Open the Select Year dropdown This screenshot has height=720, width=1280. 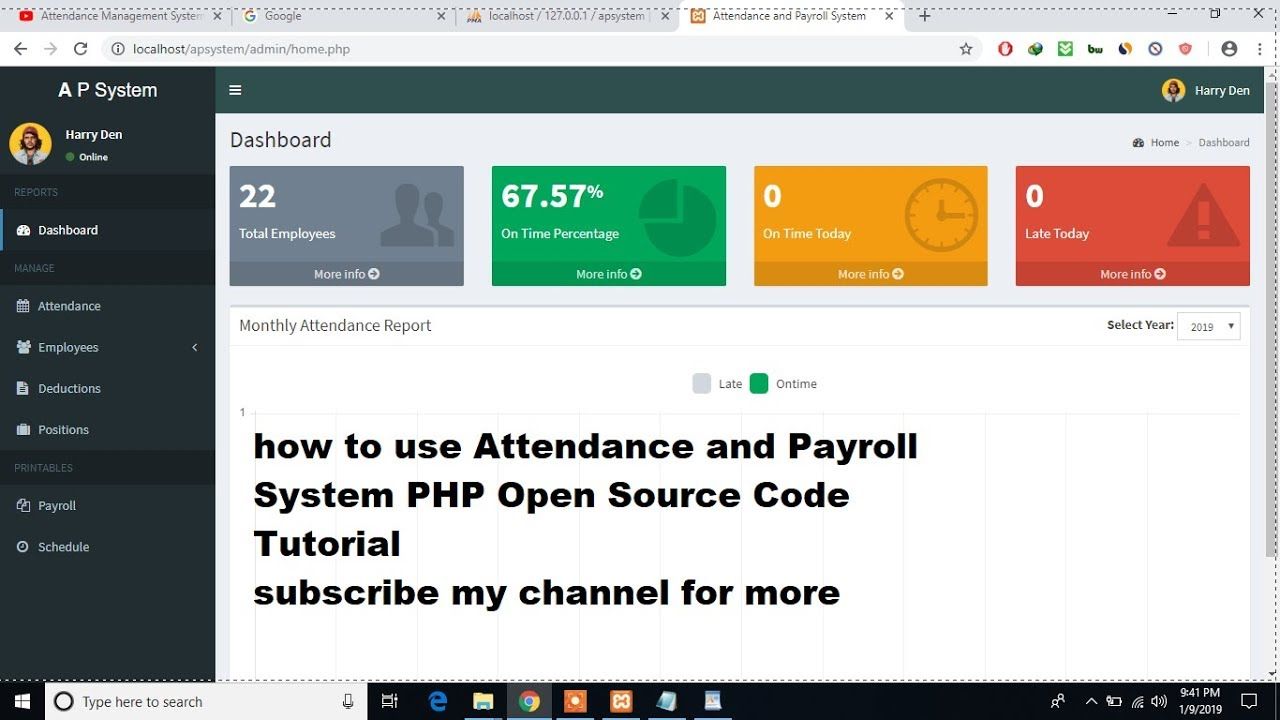(1209, 326)
